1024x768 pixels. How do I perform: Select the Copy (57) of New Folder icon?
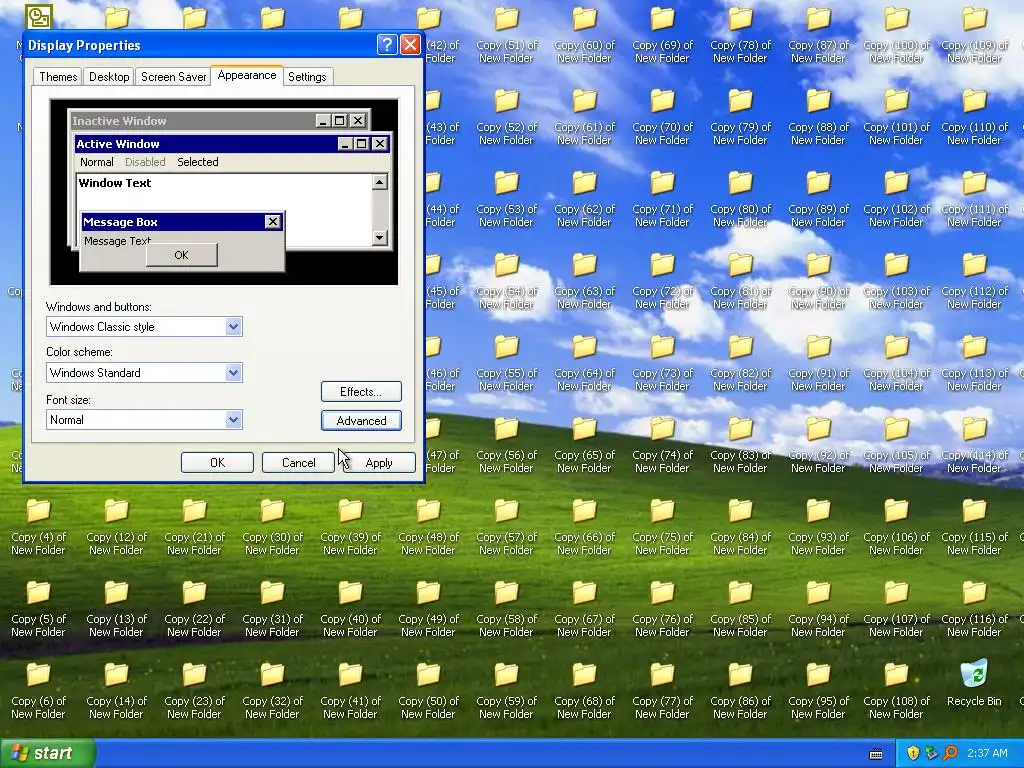506,528
